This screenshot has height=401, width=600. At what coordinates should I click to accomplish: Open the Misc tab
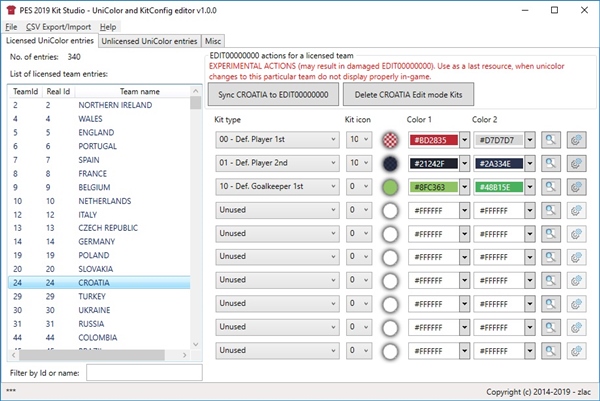(214, 41)
